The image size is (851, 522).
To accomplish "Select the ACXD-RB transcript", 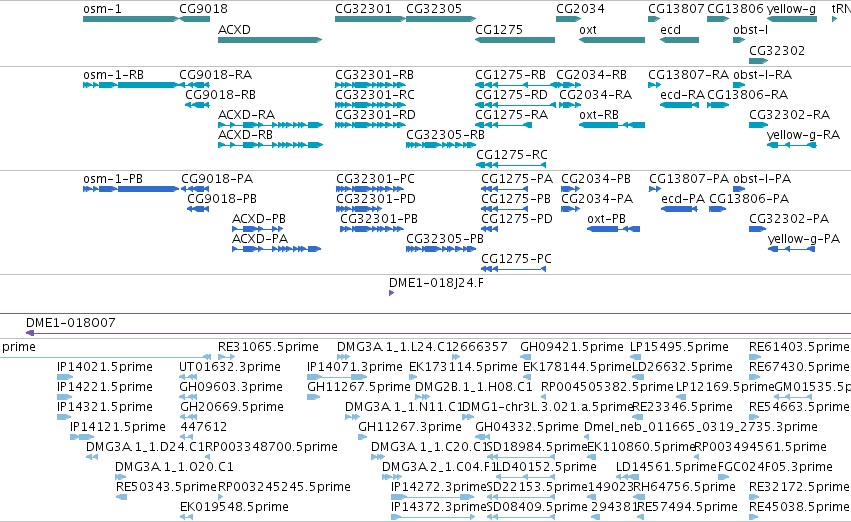I will [270, 145].
